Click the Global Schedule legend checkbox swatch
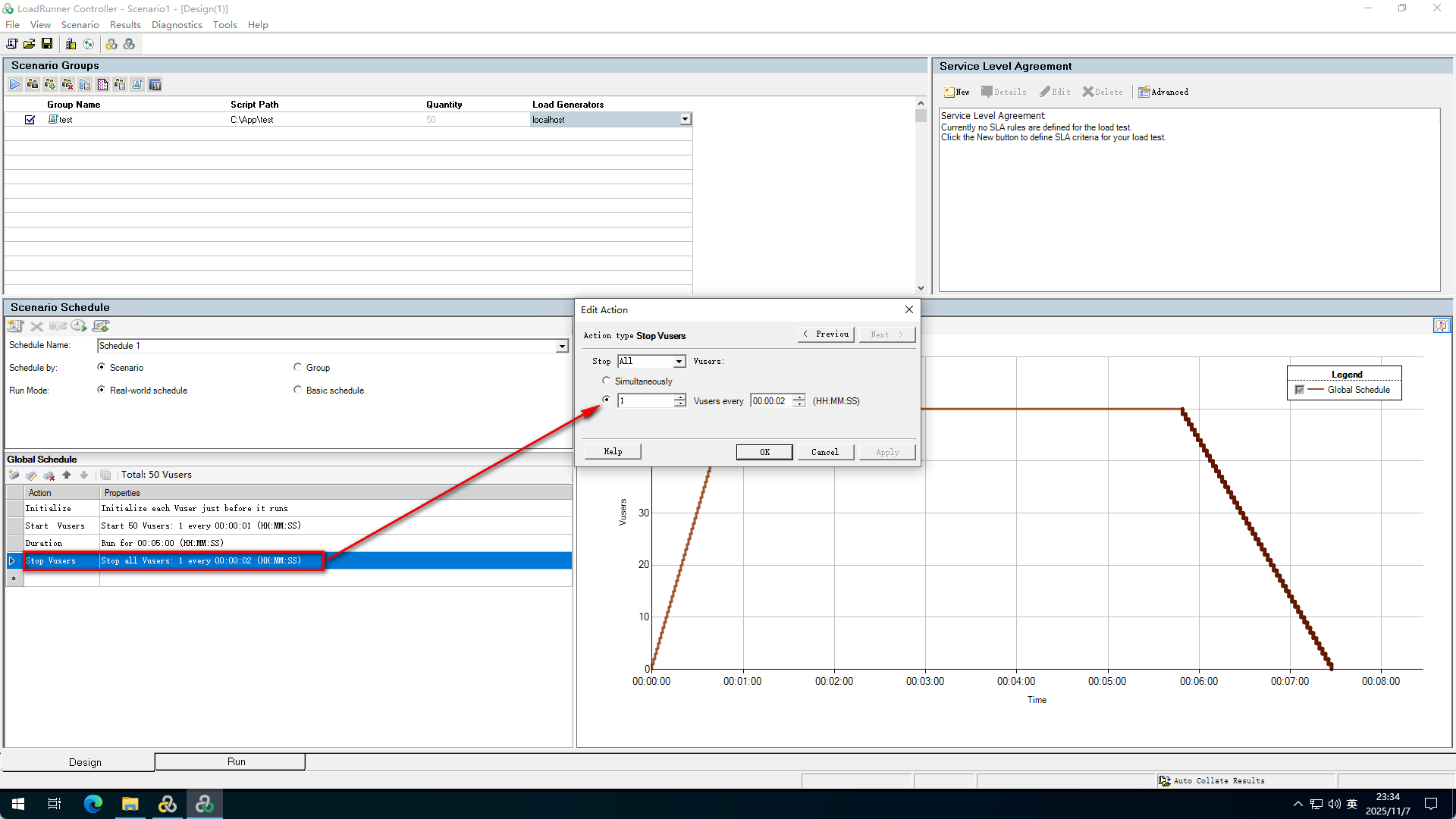 pos(1300,390)
